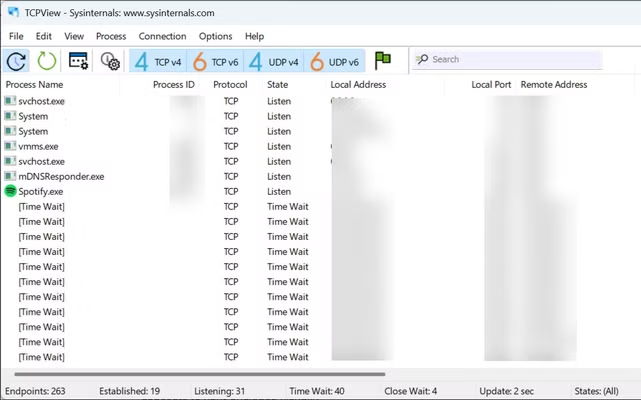Sort by Local Address column header
The image size is (641, 400).
coord(358,85)
